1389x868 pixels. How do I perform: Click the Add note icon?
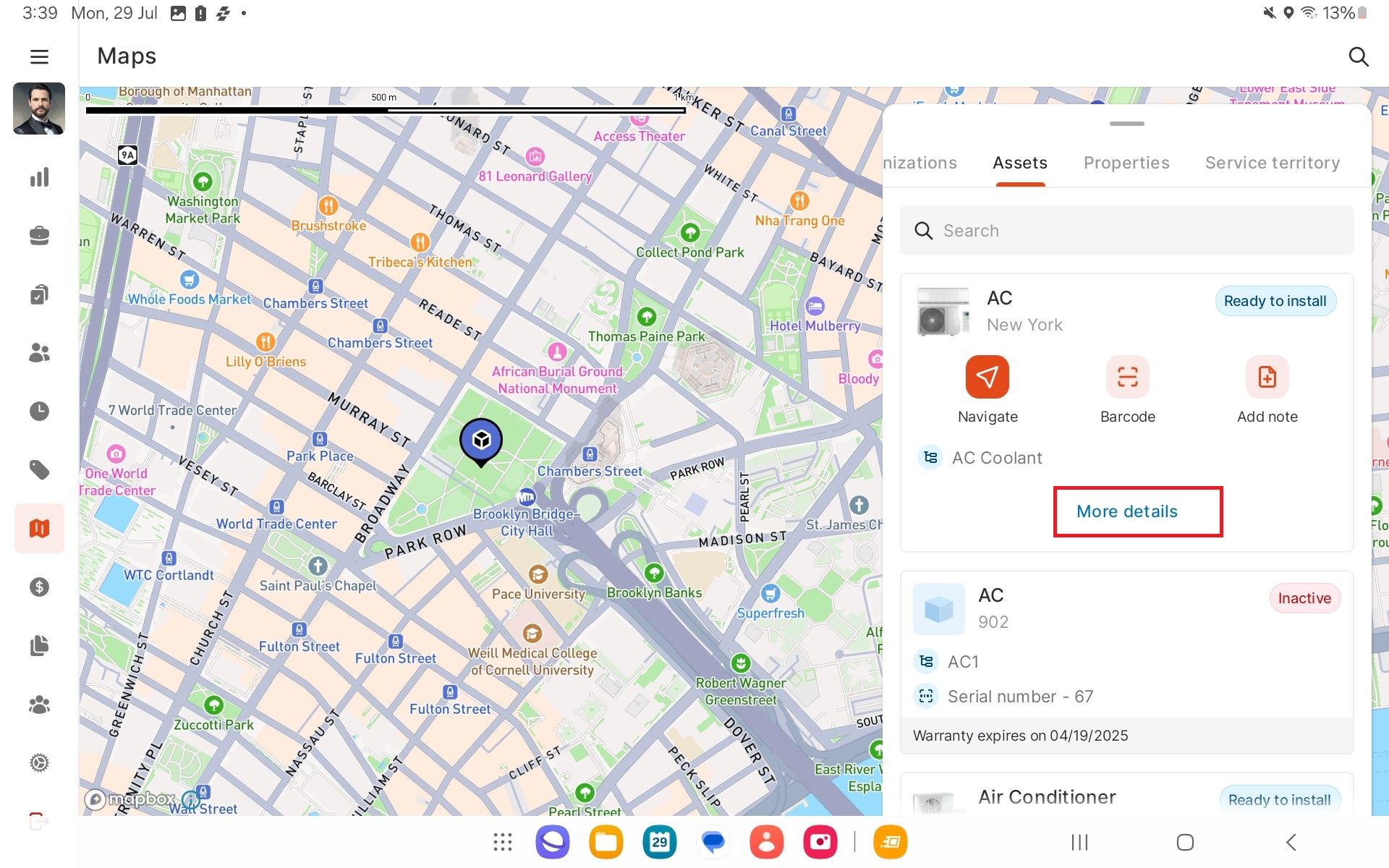1267,377
